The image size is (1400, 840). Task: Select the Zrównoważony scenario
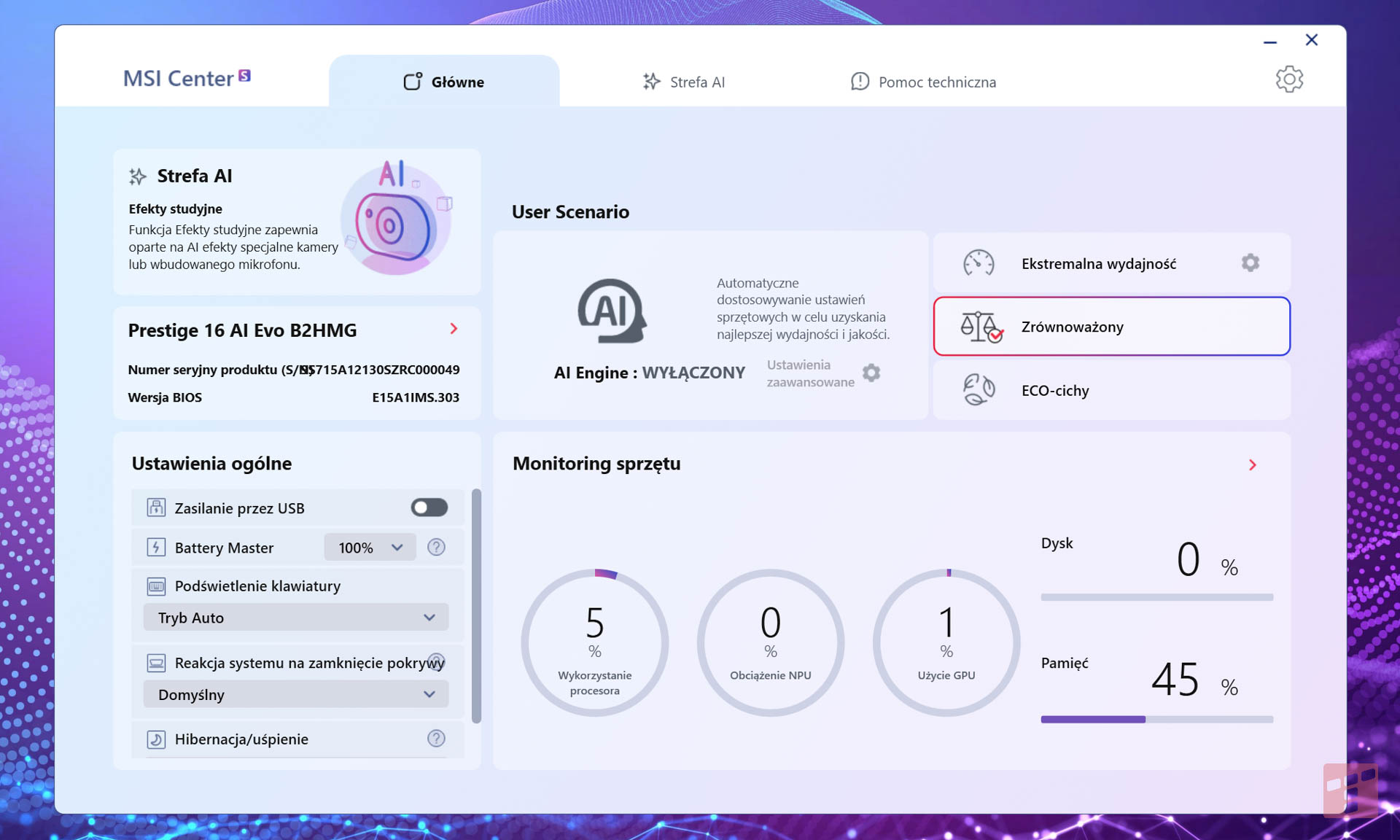pyautogui.click(x=1111, y=326)
